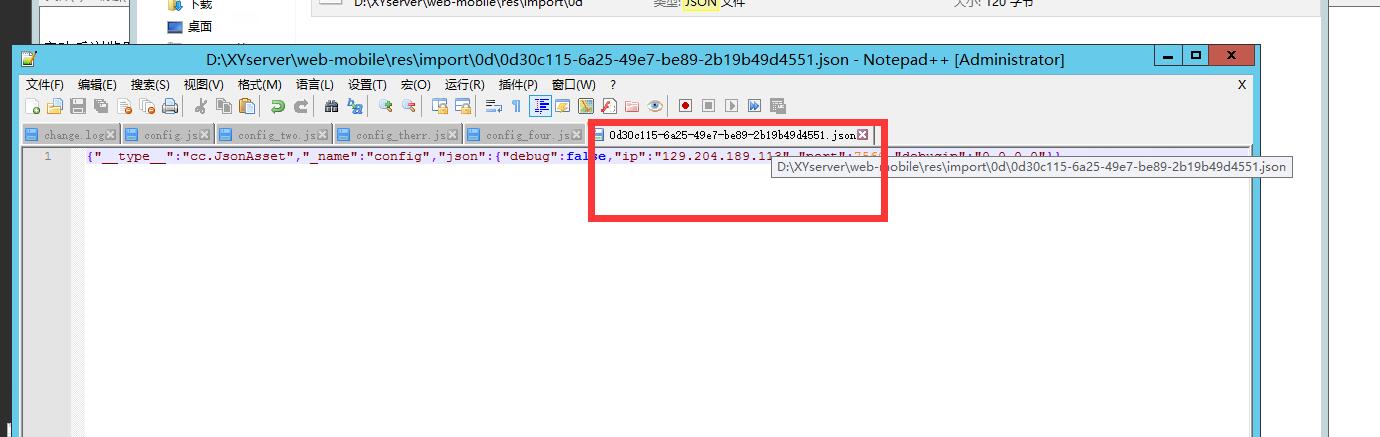Close the config_four.js tab

[577, 135]
